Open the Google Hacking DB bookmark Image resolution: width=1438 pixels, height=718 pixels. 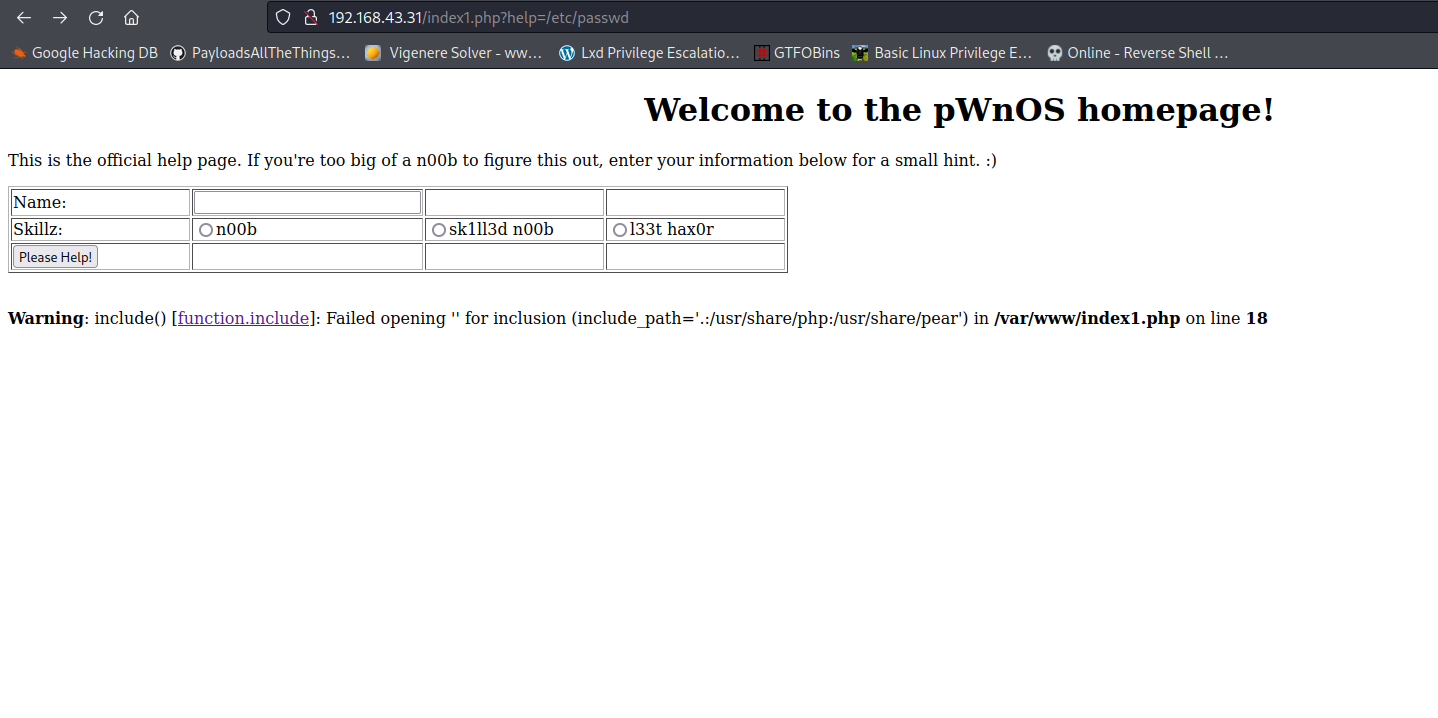click(x=85, y=53)
